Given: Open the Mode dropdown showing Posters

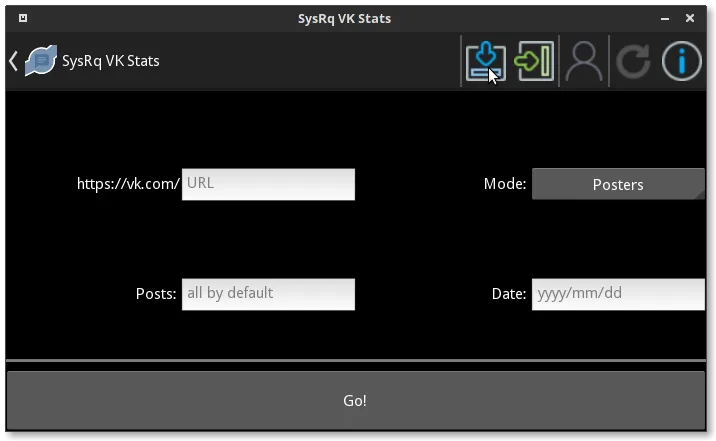Looking at the screenshot, I should pyautogui.click(x=618, y=184).
